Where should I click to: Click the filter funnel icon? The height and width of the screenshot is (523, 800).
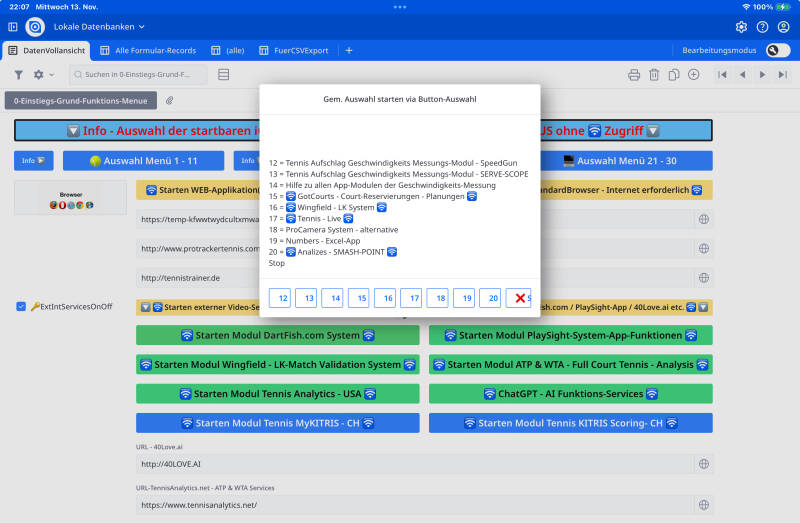pos(18,75)
